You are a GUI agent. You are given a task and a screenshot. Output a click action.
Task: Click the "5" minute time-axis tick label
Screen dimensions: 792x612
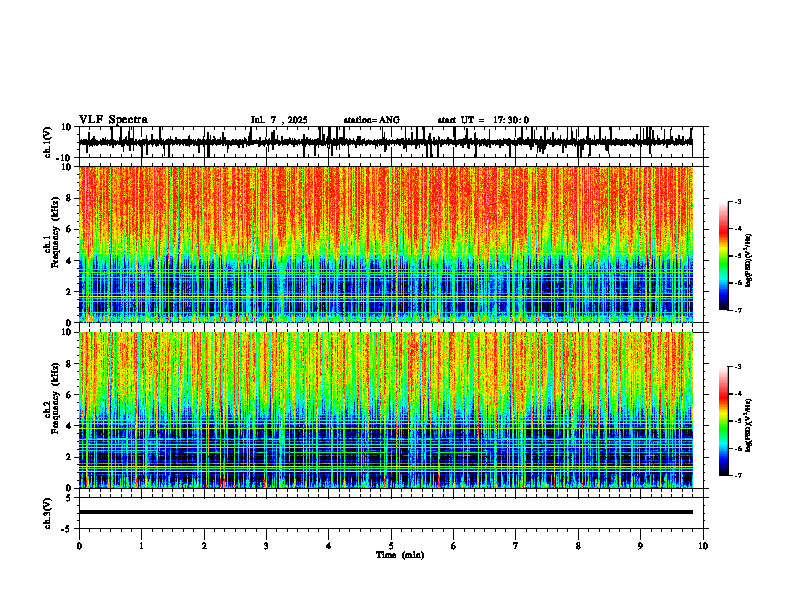(391, 546)
